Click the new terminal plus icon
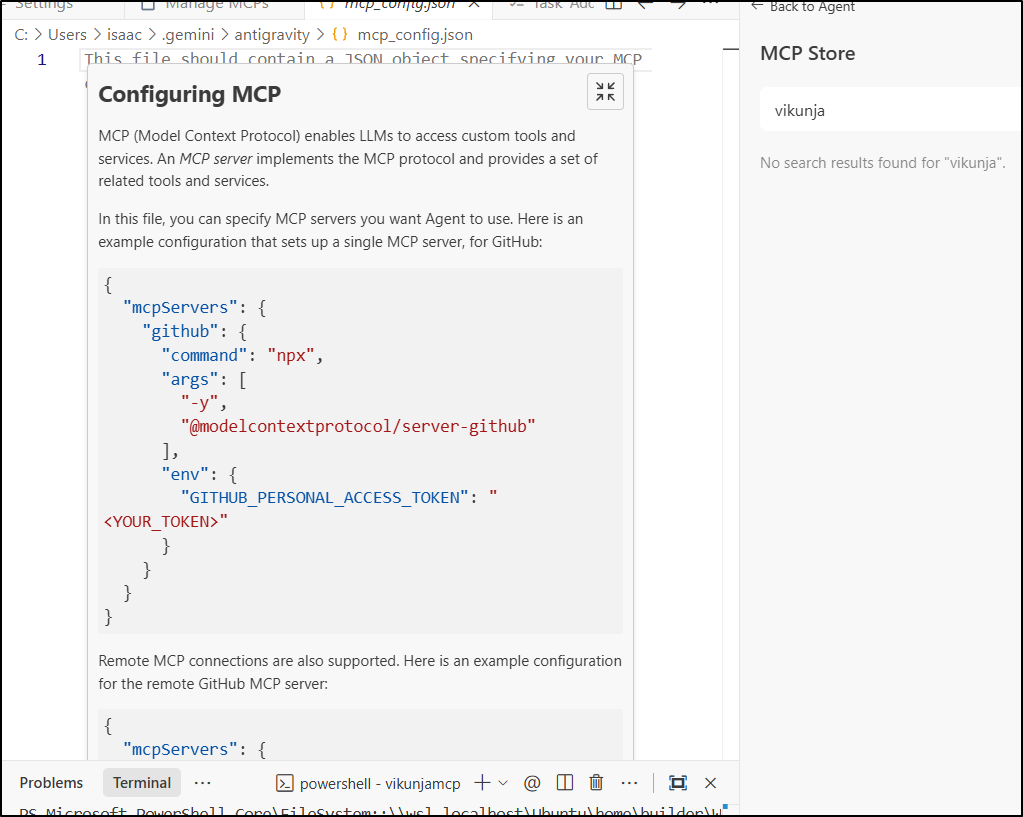This screenshot has width=1023, height=817. click(482, 783)
